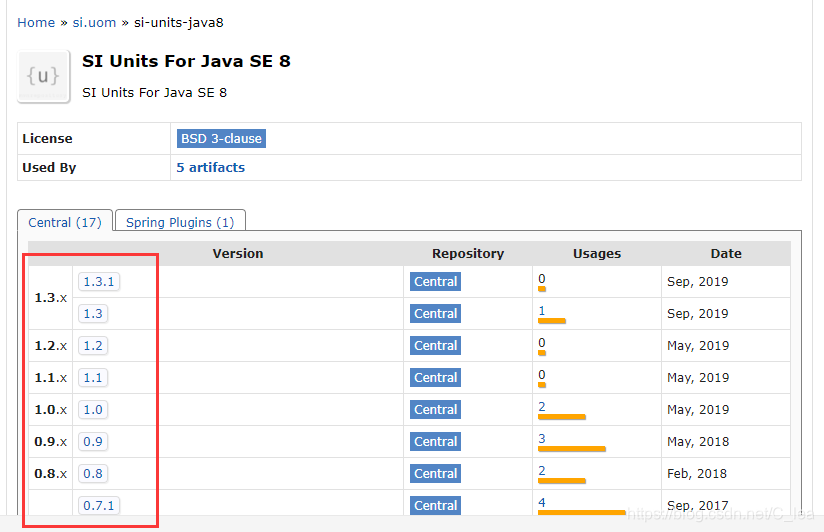Click the License row label
This screenshot has height=532, width=824.
click(x=47, y=138)
